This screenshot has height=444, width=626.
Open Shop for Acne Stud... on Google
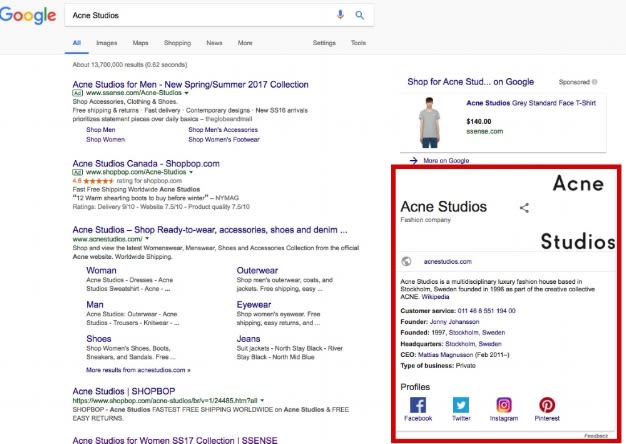(x=470, y=82)
